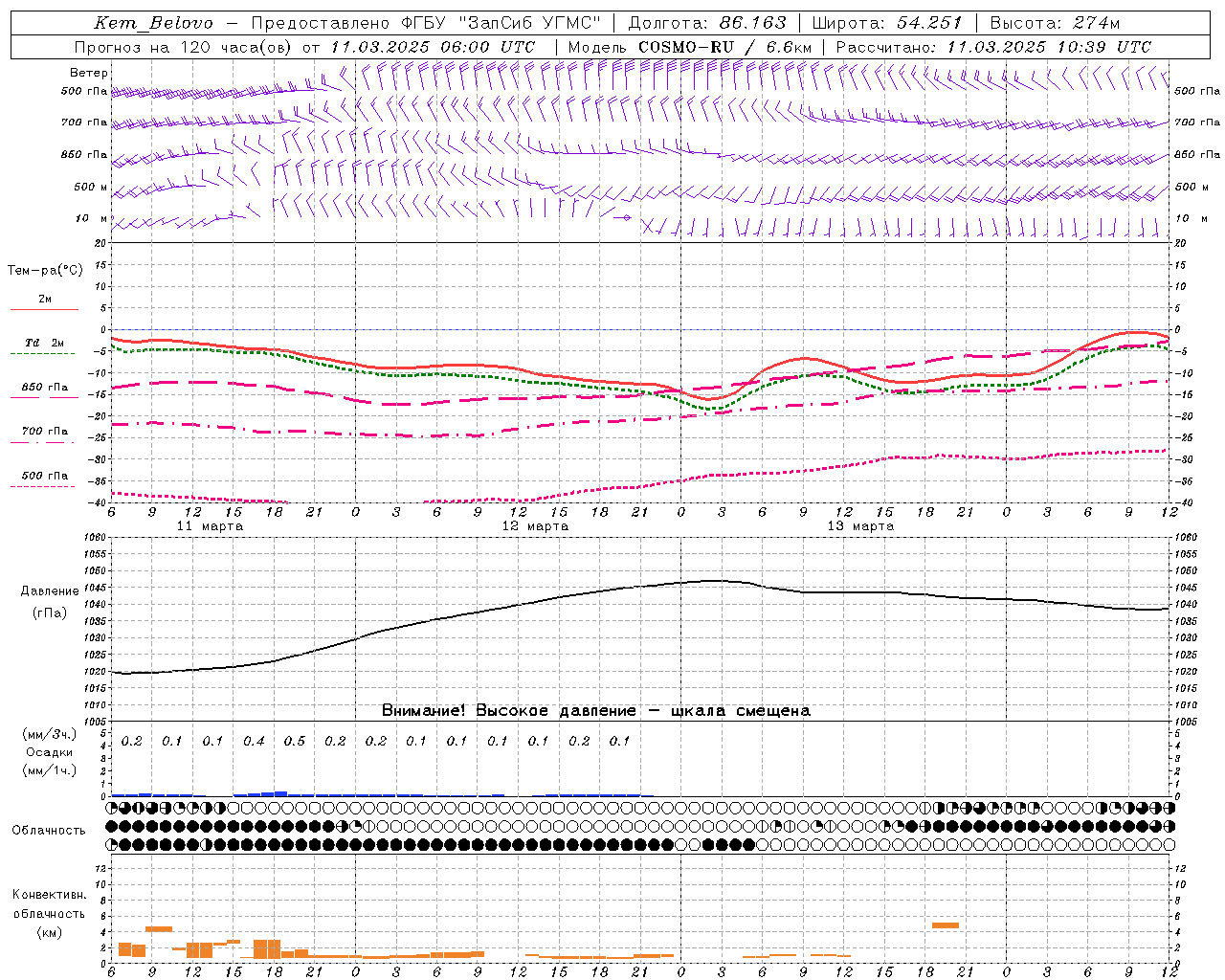Click the "Модель COSMO-RU / 6.6км" text
This screenshot has height=980, width=1225.
[x=690, y=47]
